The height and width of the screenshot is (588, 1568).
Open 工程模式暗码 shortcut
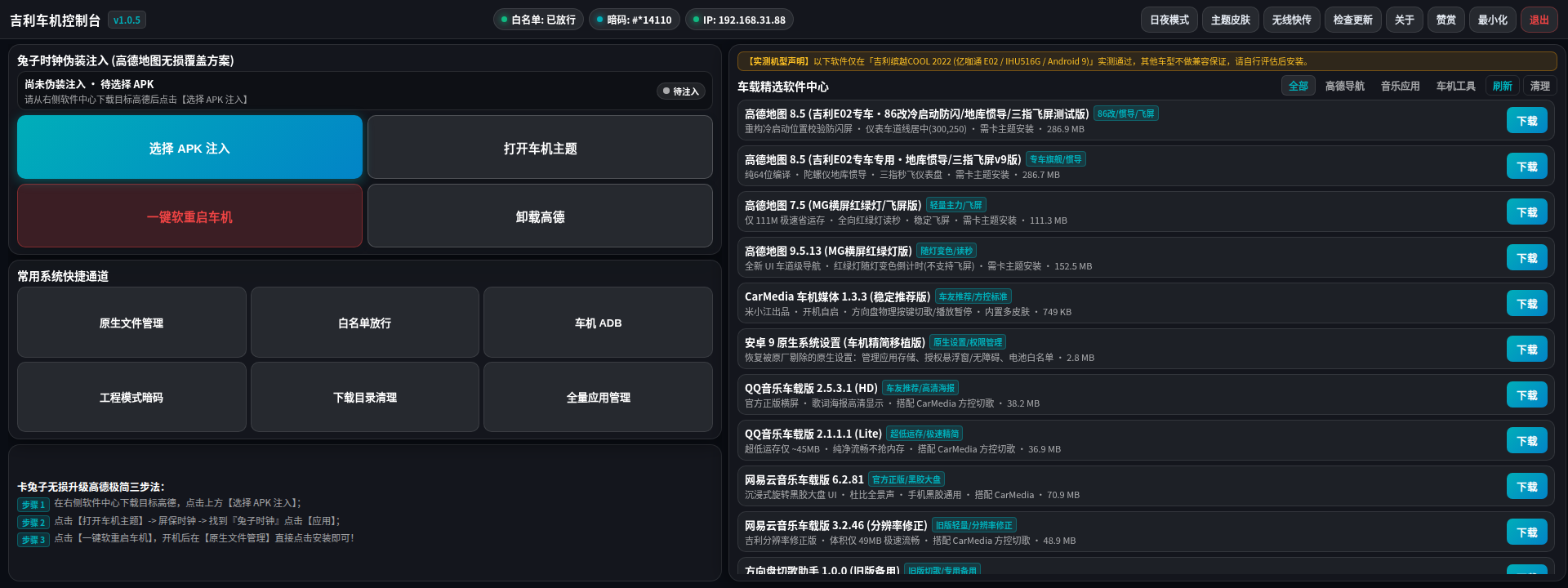pyautogui.click(x=131, y=397)
